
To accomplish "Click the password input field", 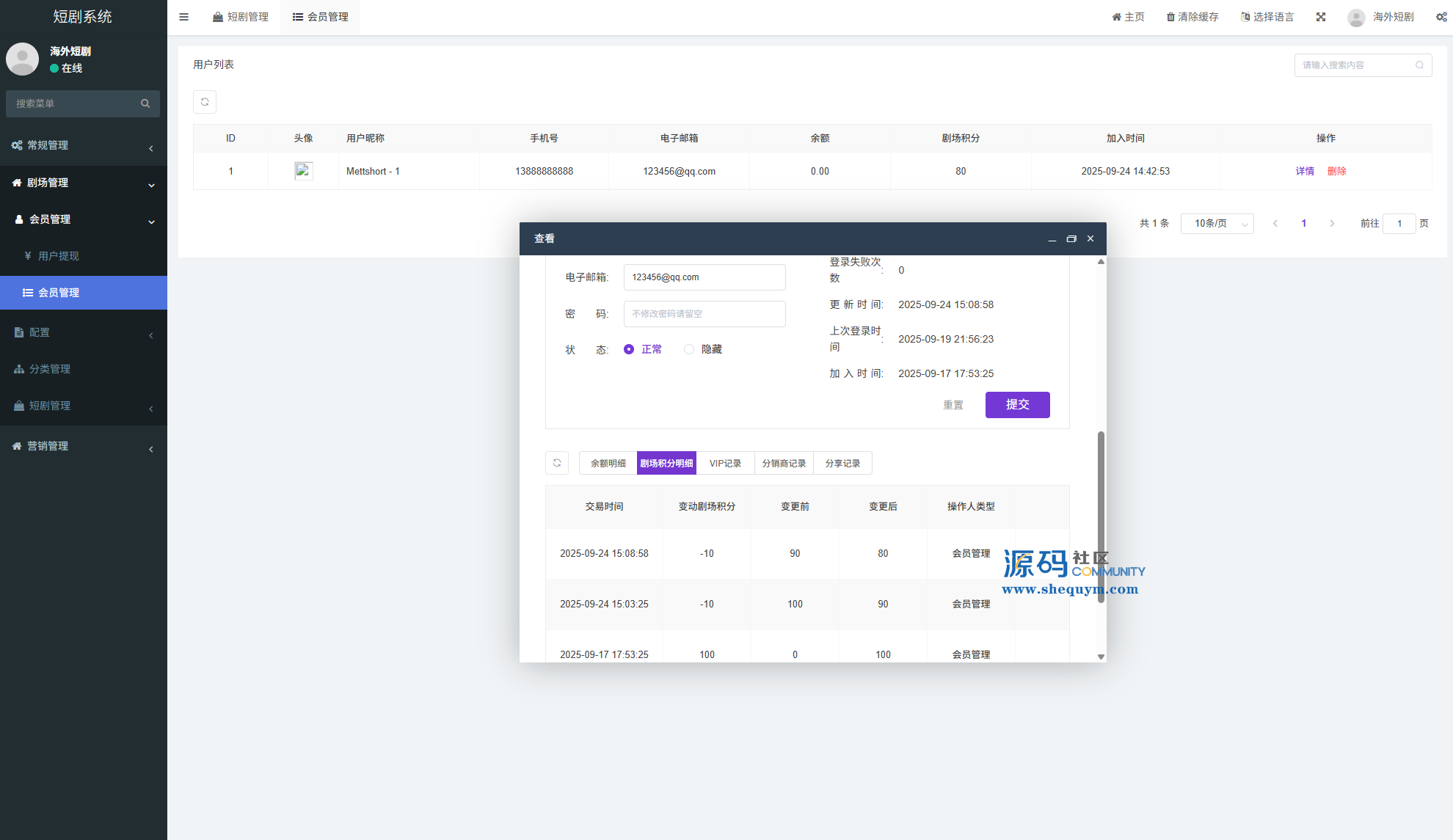I will coord(704,314).
